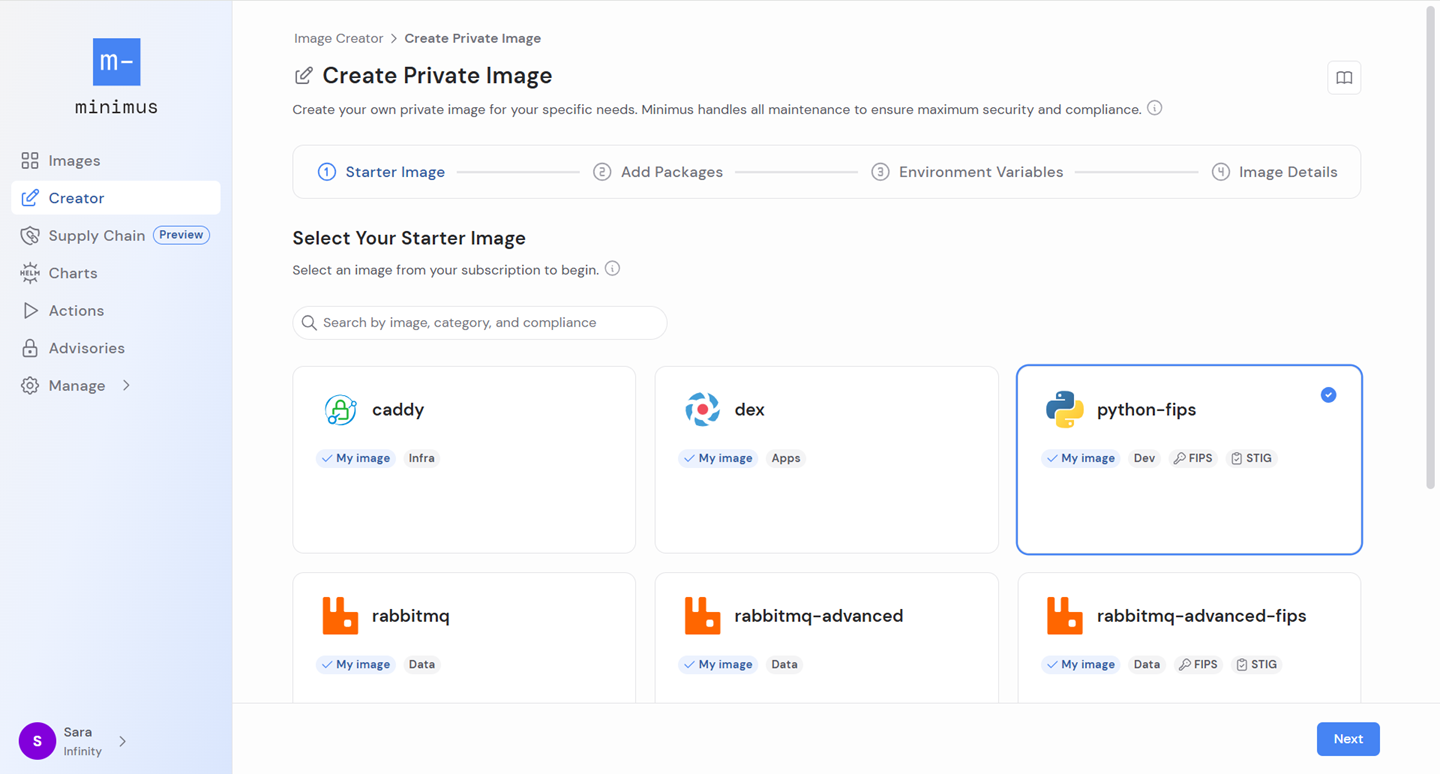Image resolution: width=1440 pixels, height=774 pixels.
Task: Open Image Creator via the breadcrumb link
Action: pos(338,37)
